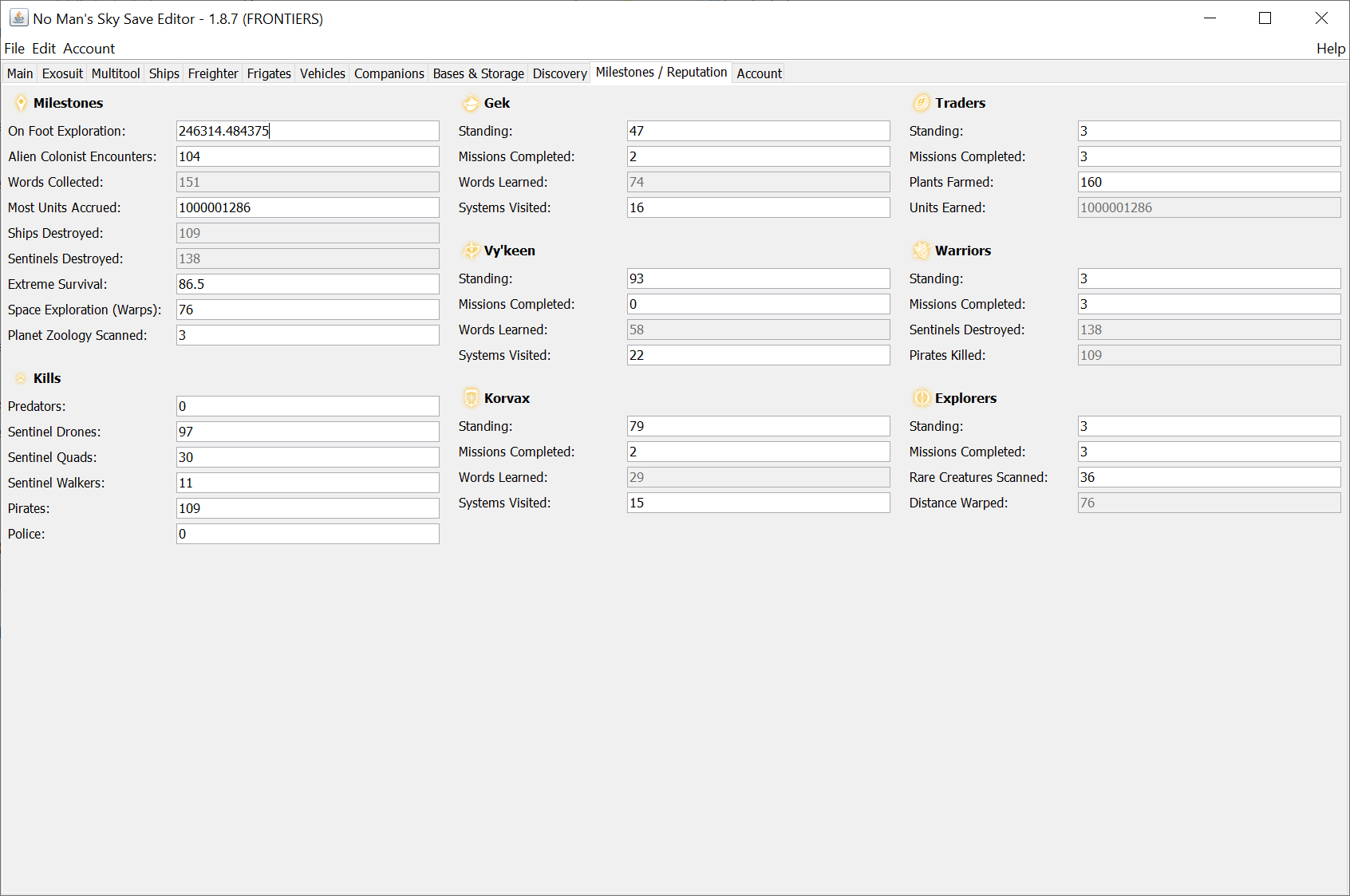Click the Most Units Accrued field

[307, 207]
